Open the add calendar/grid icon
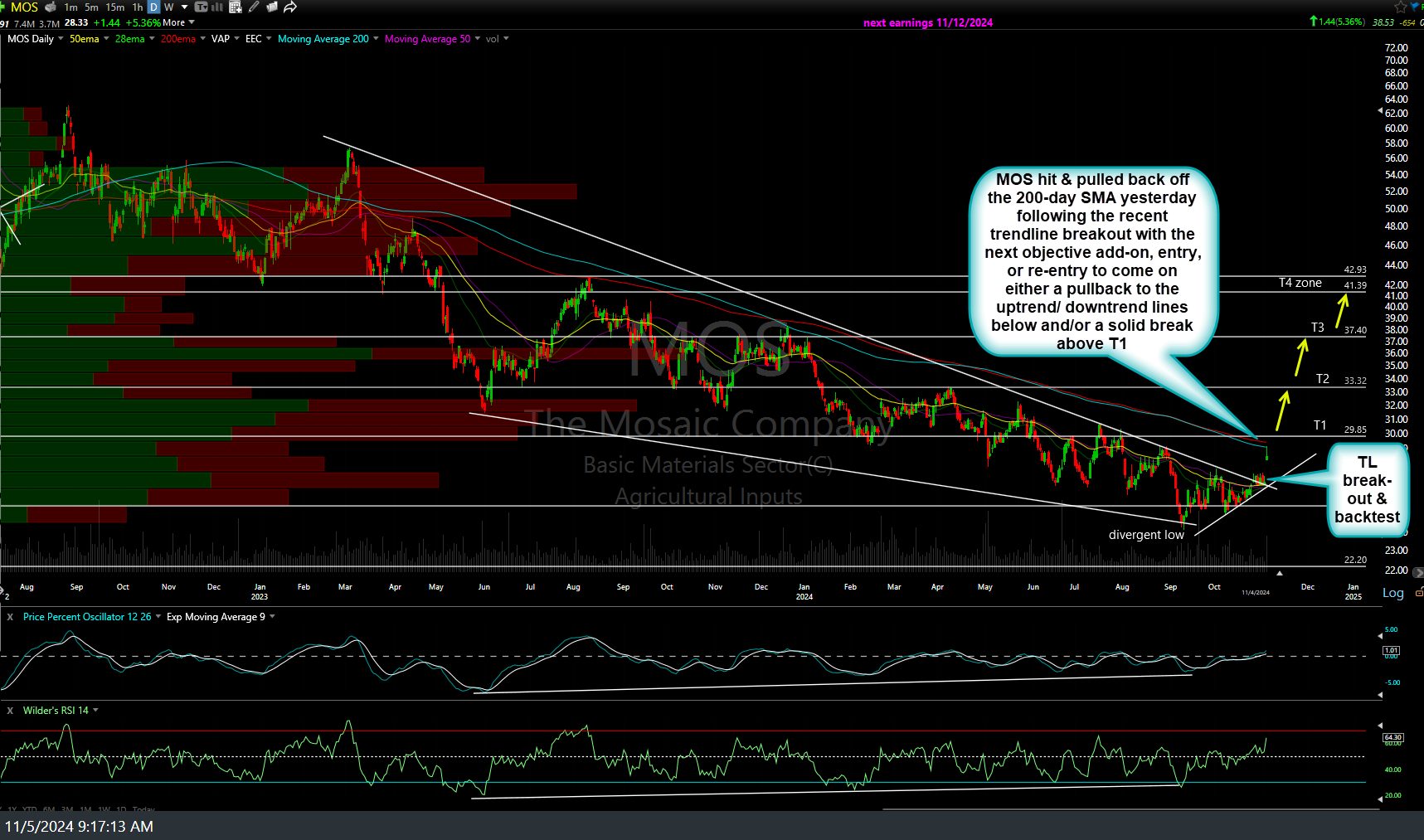1424x840 pixels. [x=236, y=7]
